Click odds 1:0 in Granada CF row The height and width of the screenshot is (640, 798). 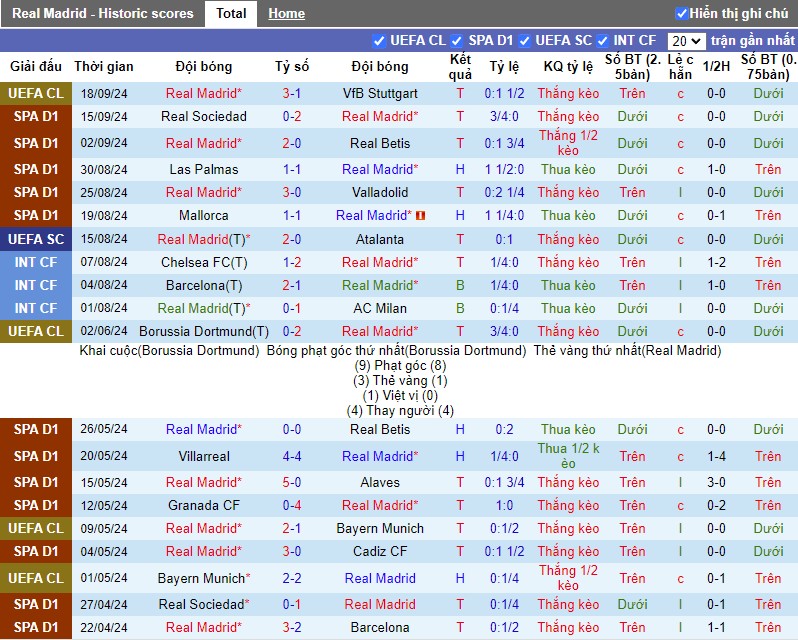point(504,505)
